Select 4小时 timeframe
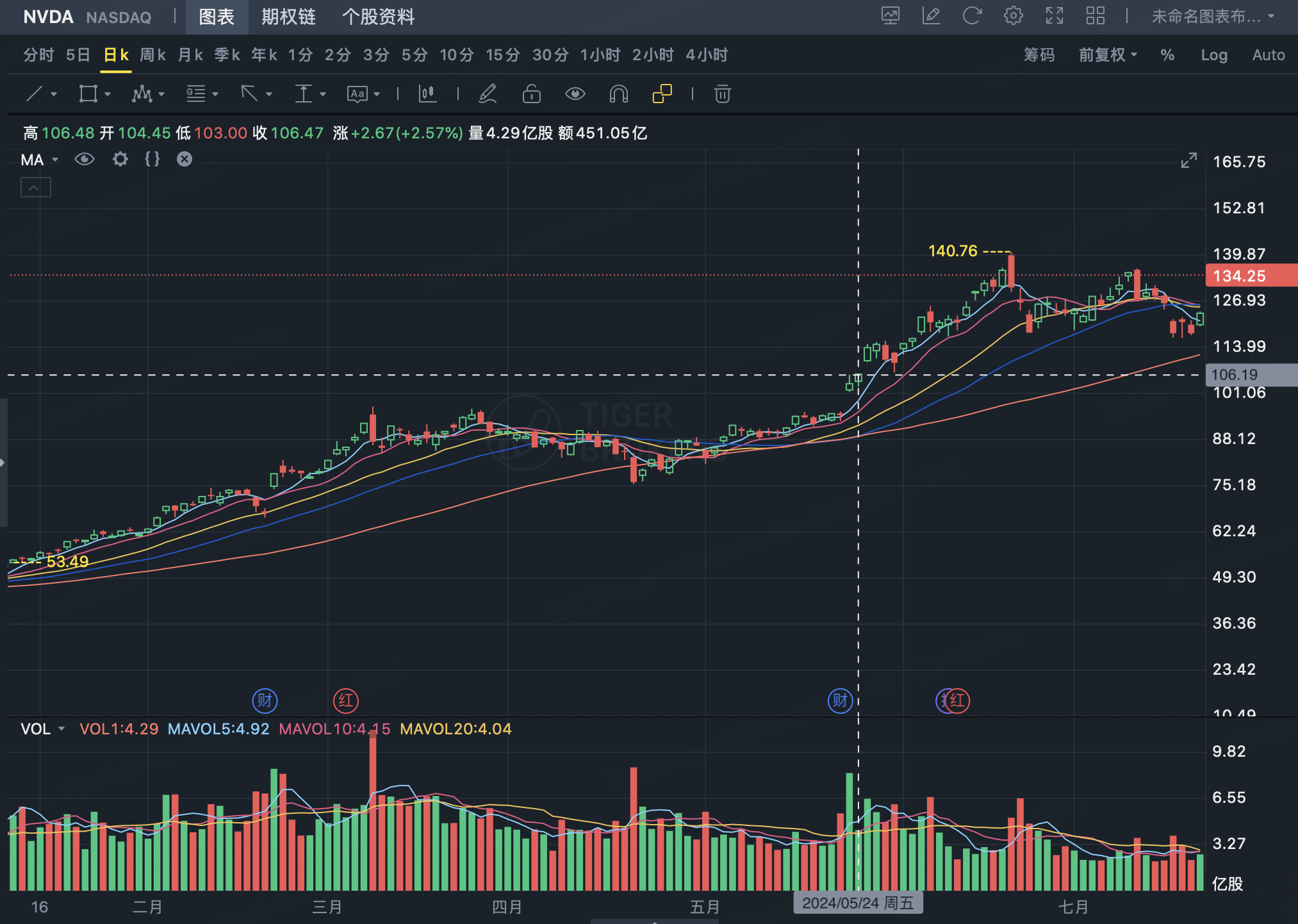 point(707,55)
